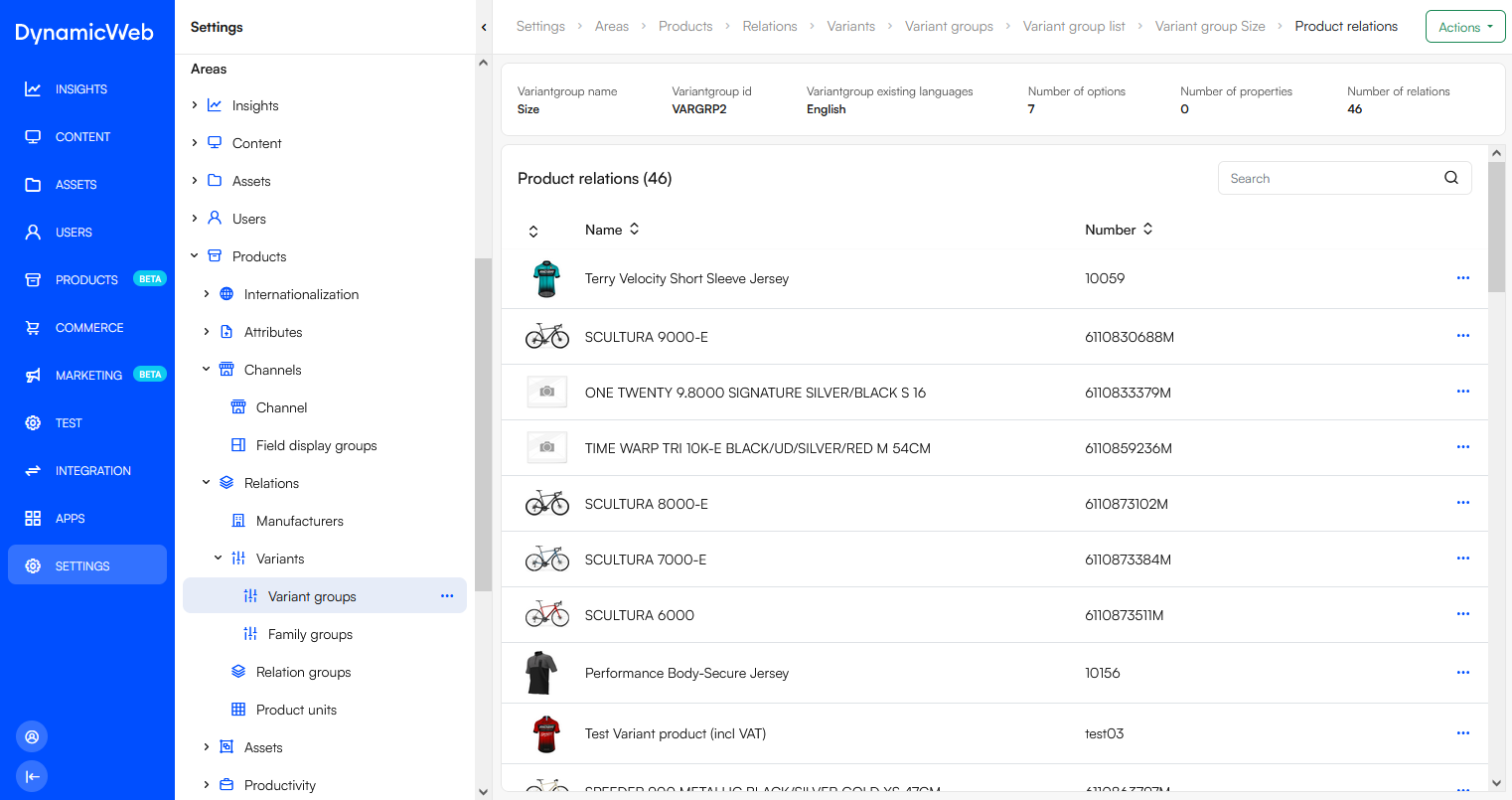Go to Variant group list breadcrumb

(1074, 27)
